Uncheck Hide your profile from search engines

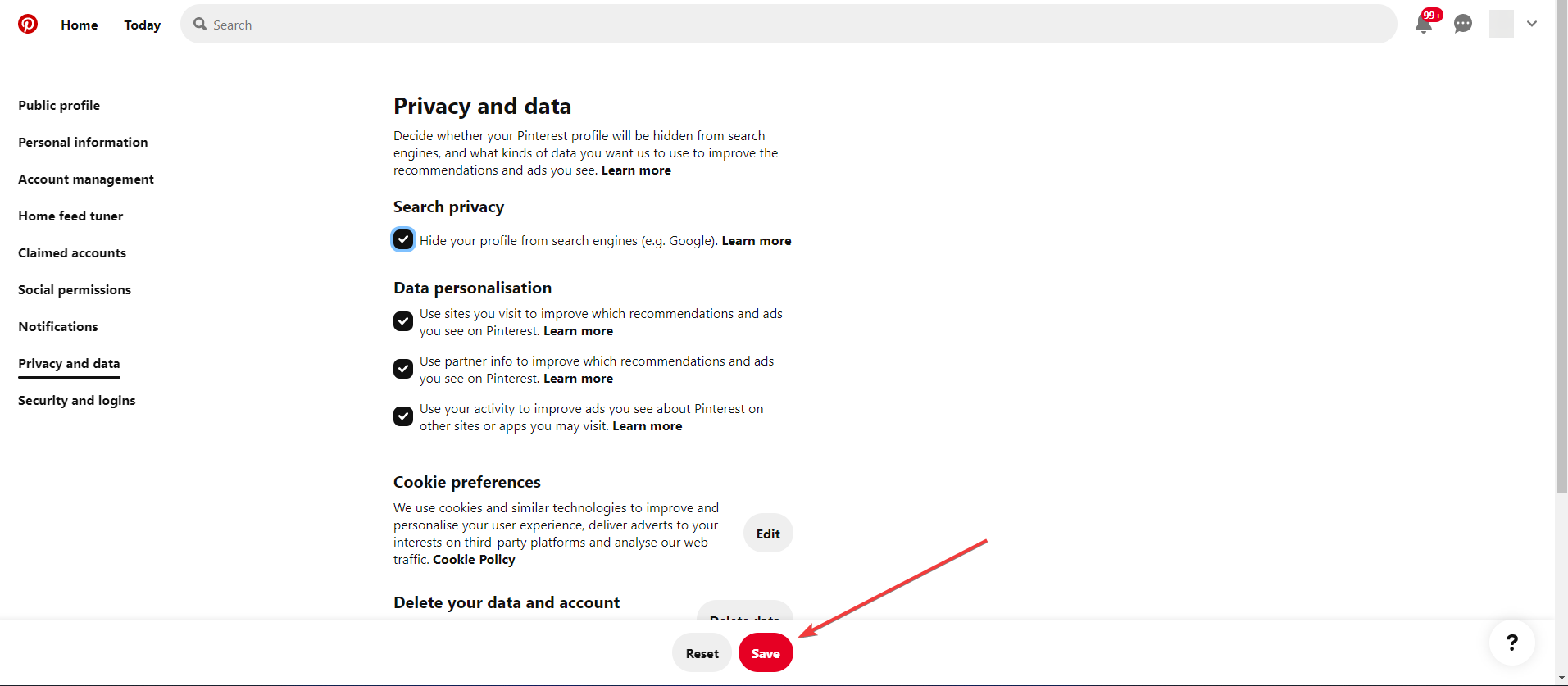pyautogui.click(x=403, y=239)
